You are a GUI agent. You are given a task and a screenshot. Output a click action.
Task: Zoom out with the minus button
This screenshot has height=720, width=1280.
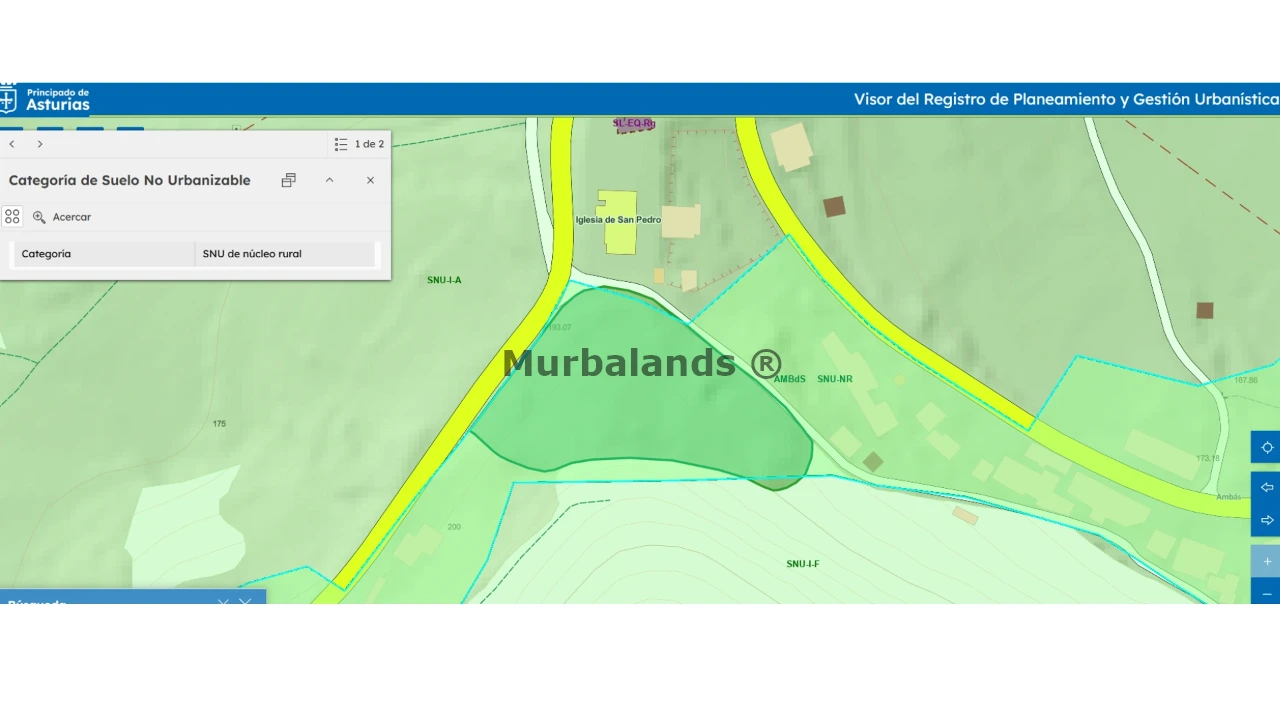coord(1266,592)
